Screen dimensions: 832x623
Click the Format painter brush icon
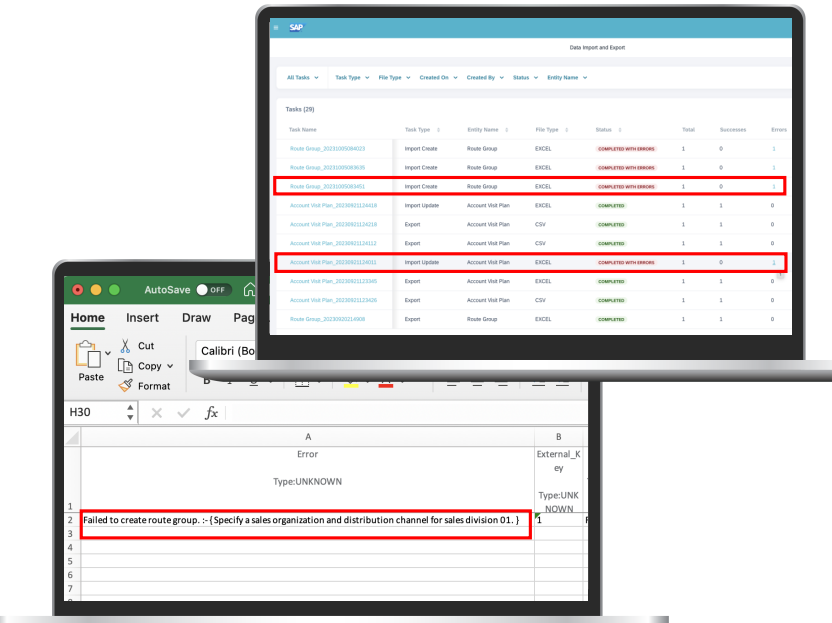(x=125, y=386)
